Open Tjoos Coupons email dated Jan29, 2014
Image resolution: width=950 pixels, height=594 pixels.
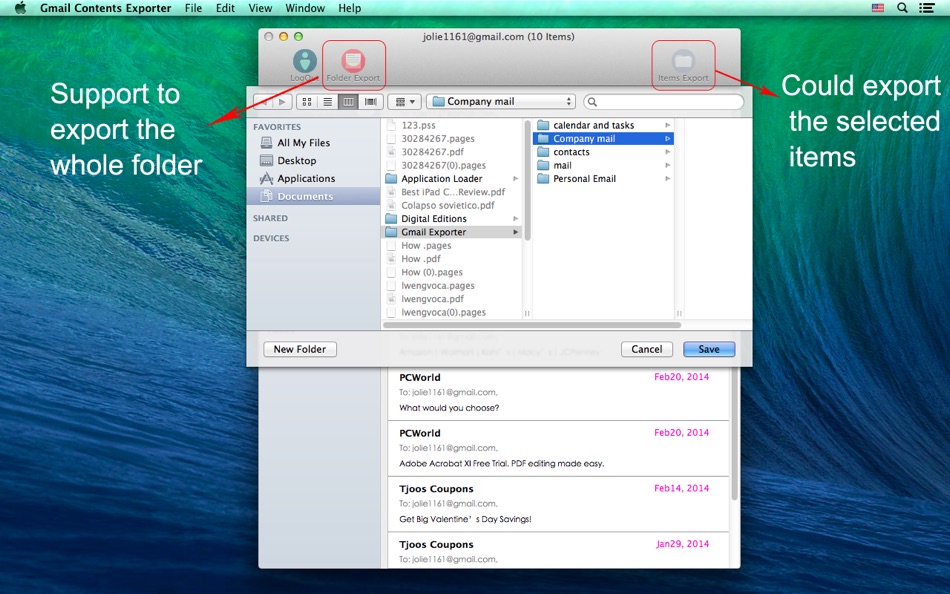coord(558,551)
